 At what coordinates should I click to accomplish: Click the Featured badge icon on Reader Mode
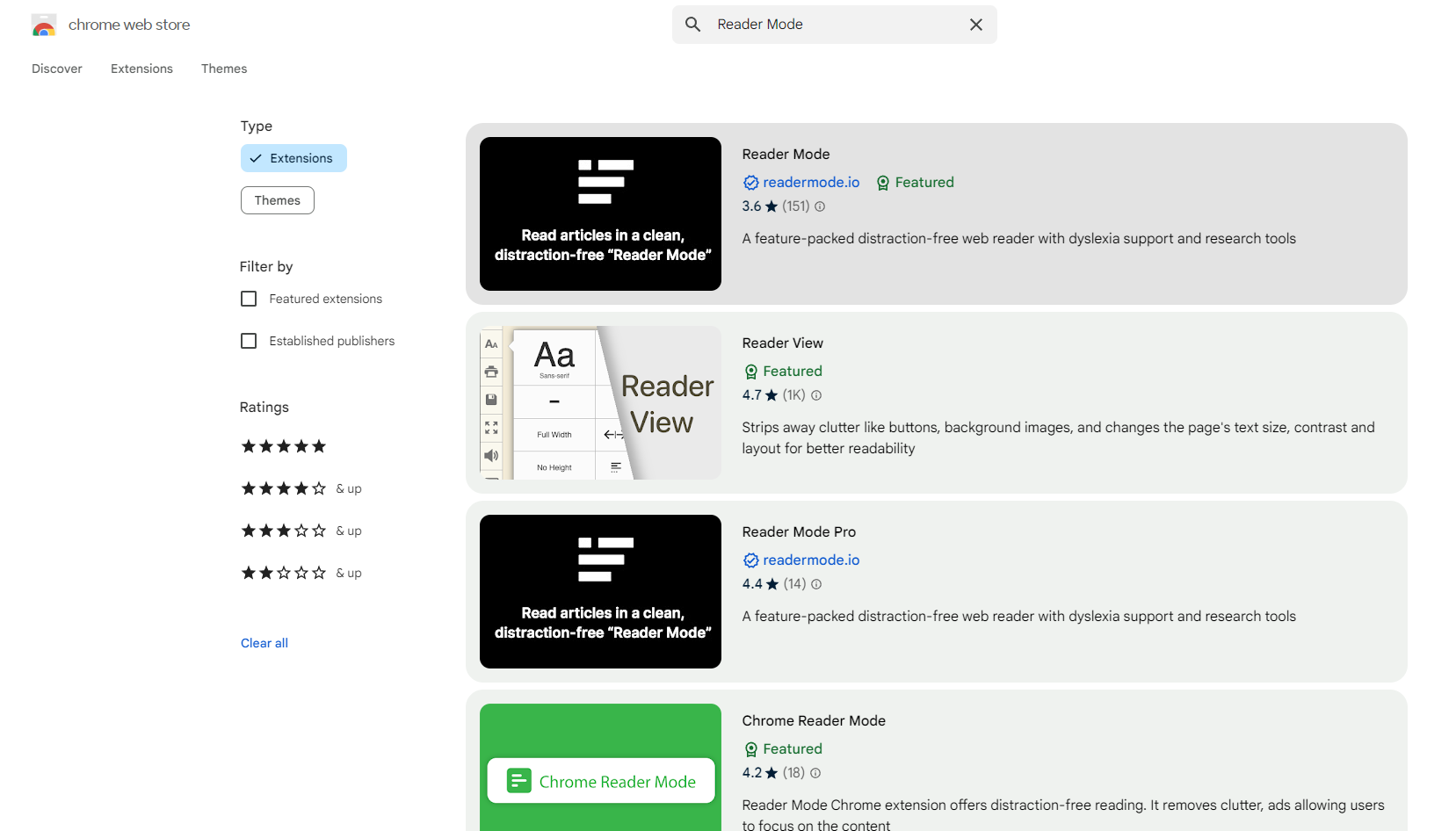(x=883, y=183)
